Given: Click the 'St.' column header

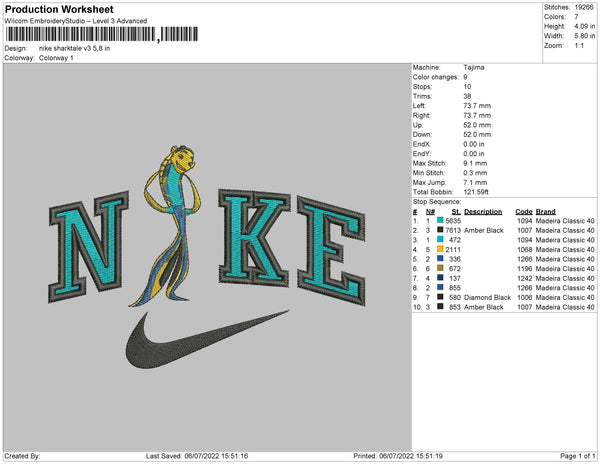Looking at the screenshot, I should pyautogui.click(x=456, y=212).
